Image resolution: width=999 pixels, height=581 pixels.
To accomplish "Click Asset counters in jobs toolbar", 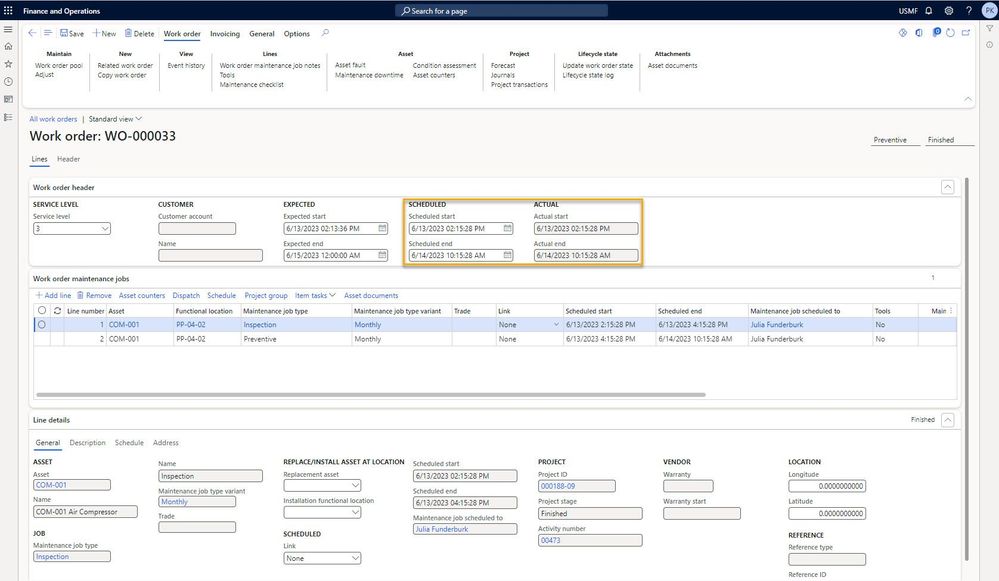I will 141,296.
